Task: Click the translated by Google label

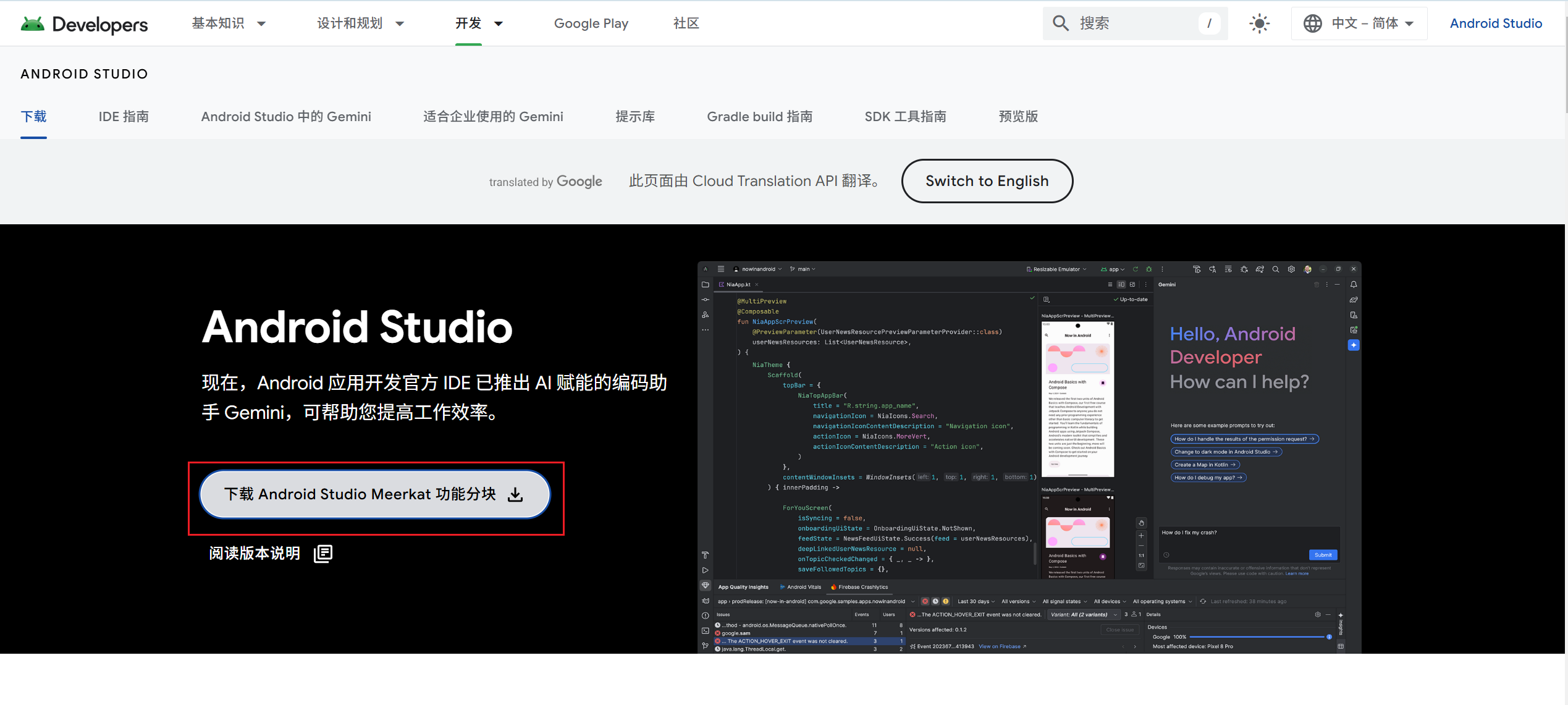Action: pyautogui.click(x=546, y=182)
